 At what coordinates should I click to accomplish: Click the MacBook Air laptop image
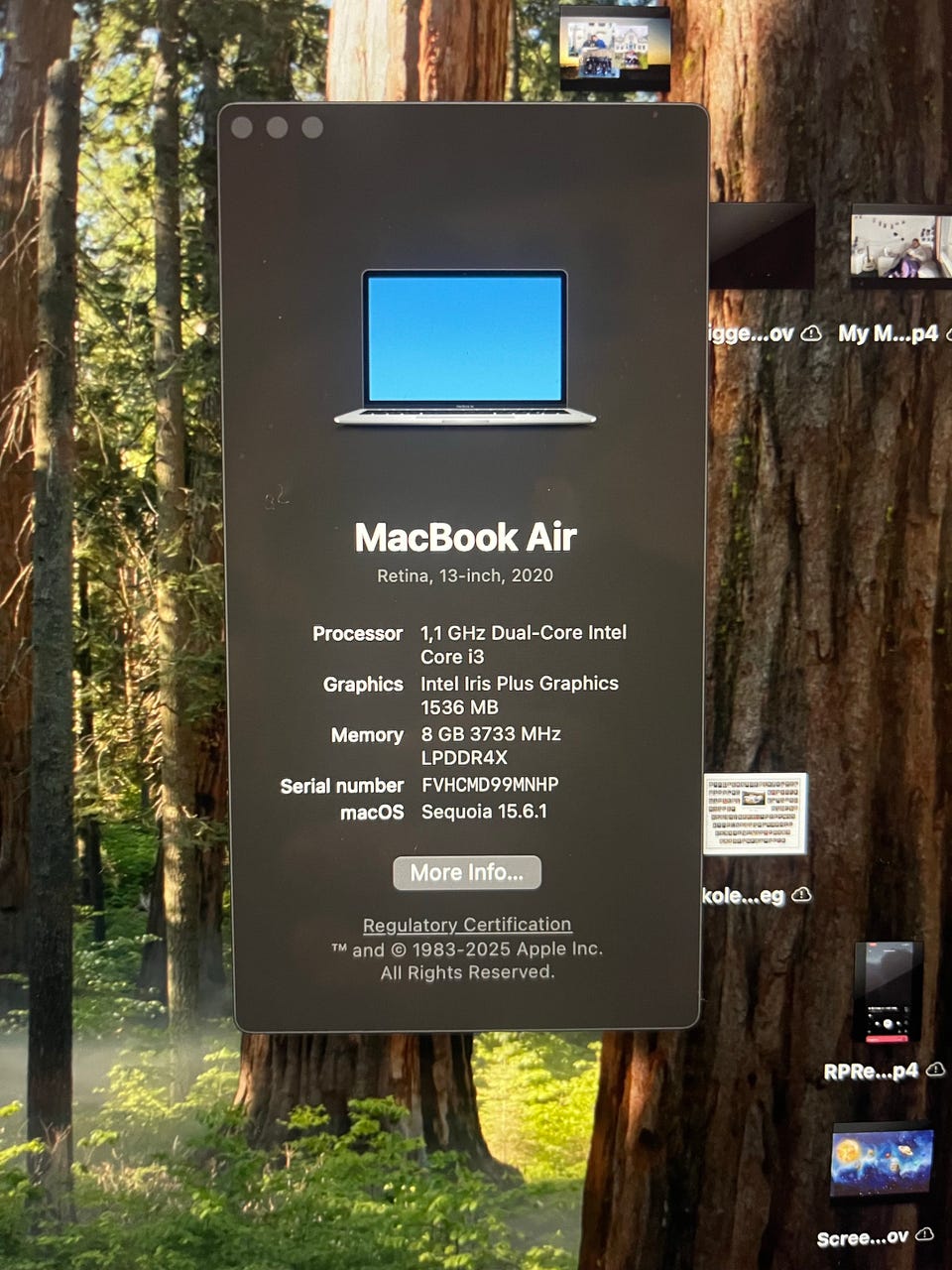coord(465,347)
